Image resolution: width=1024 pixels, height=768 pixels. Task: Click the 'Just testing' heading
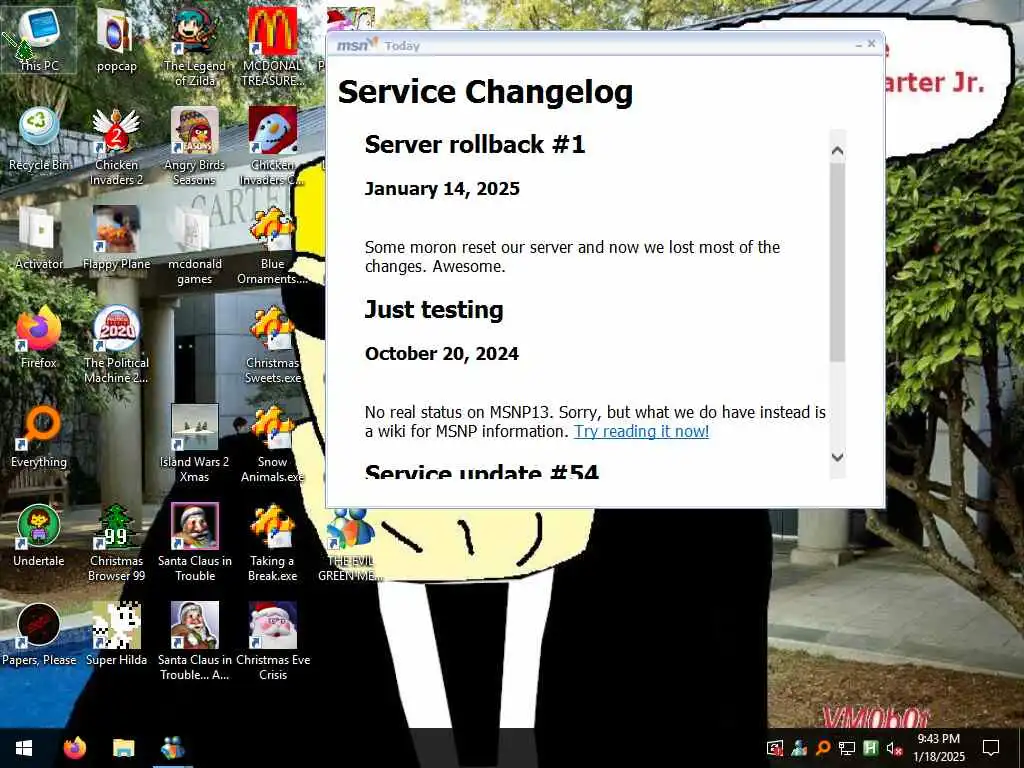click(434, 310)
